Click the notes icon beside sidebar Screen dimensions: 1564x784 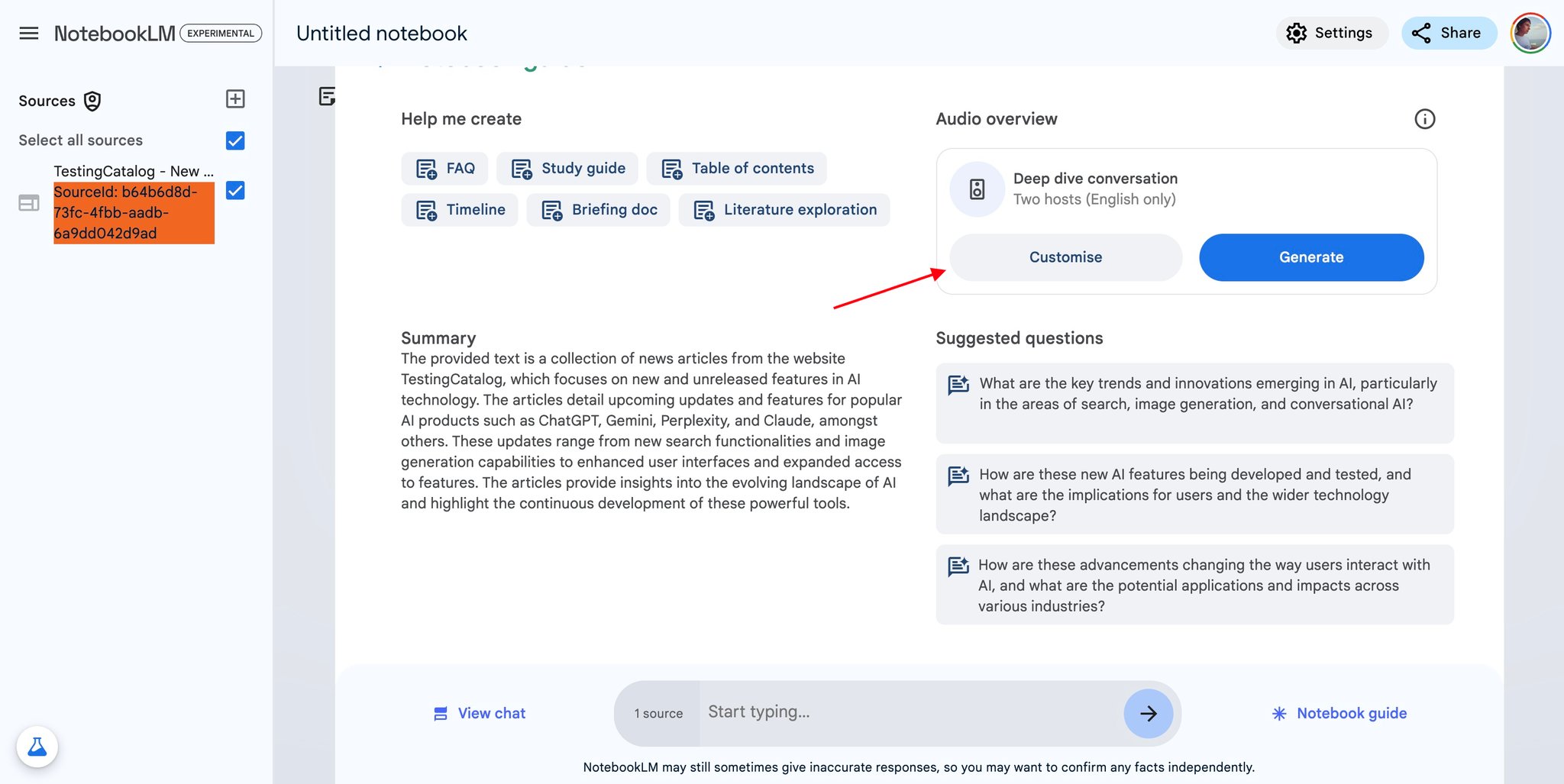(x=327, y=96)
